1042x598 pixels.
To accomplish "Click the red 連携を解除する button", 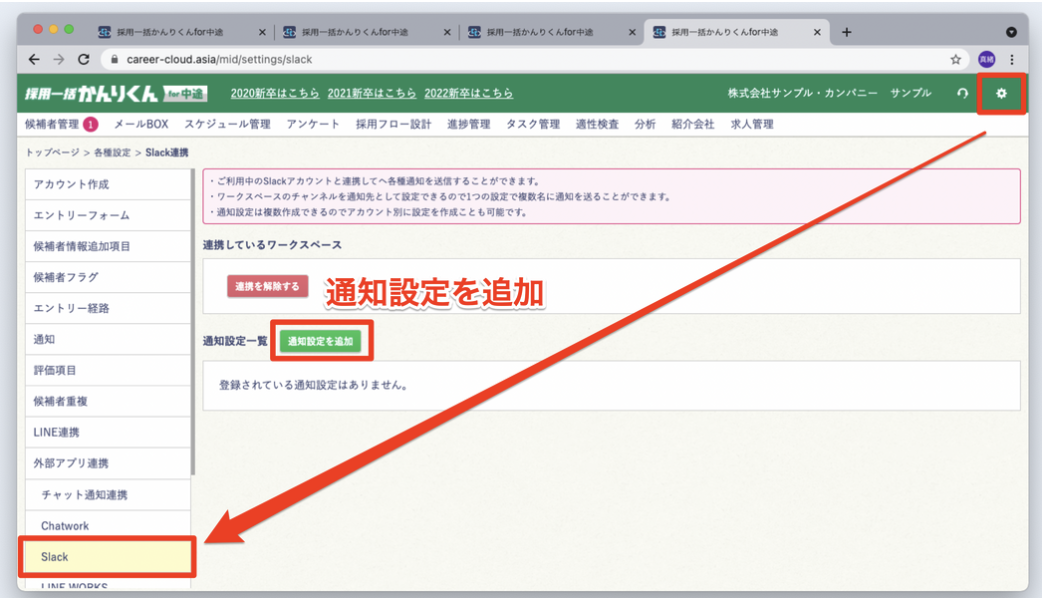I will pyautogui.click(x=267, y=286).
